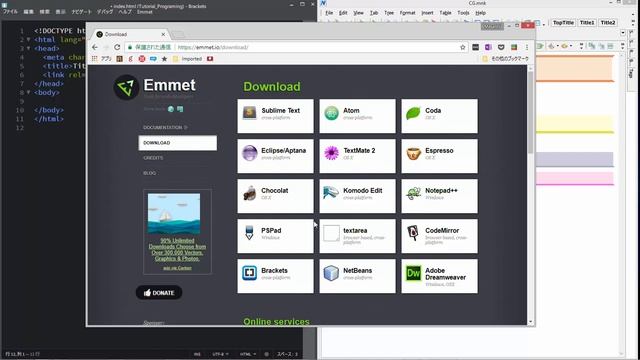Click the textarea download card
This screenshot has height=360, width=640.
tap(357, 236)
